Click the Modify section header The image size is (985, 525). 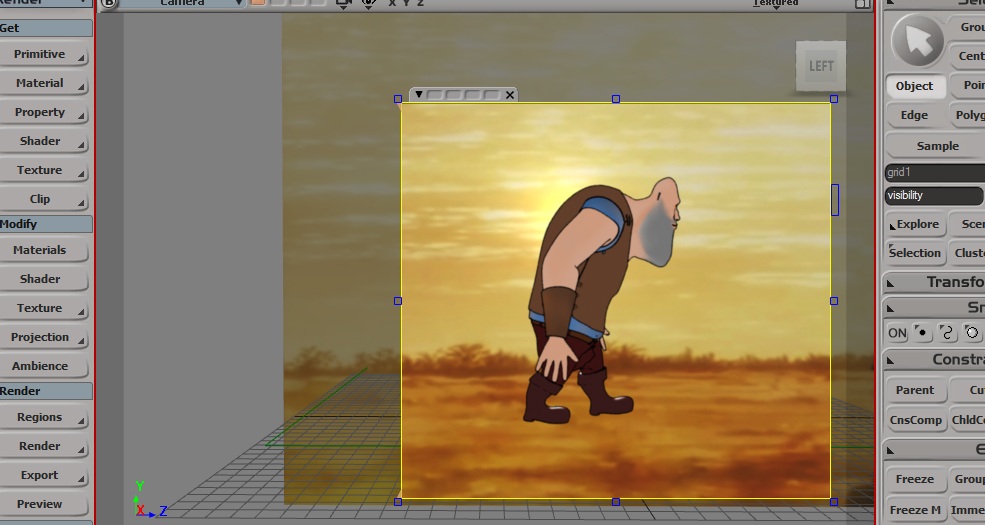(x=46, y=224)
